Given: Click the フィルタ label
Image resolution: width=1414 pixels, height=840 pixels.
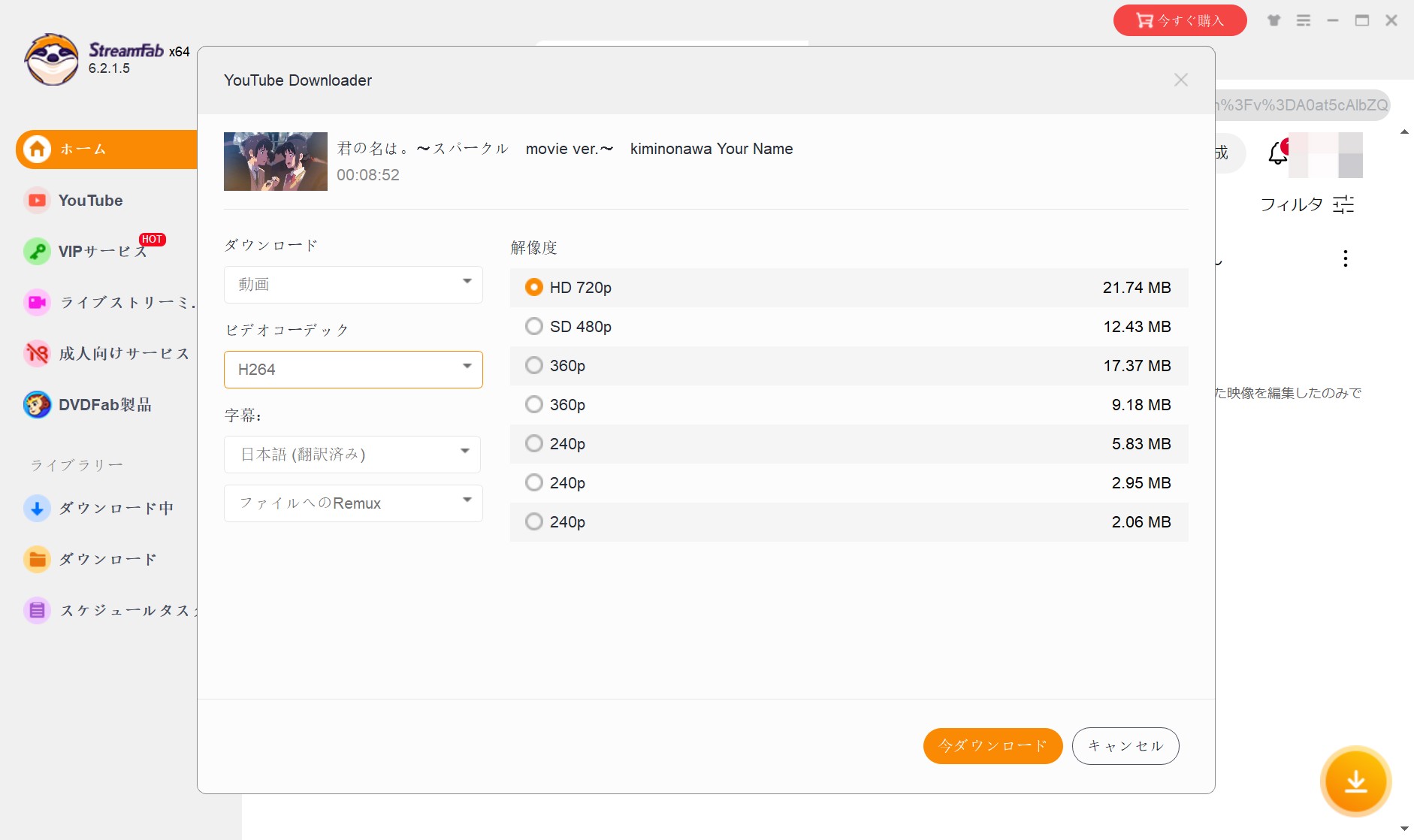Looking at the screenshot, I should [x=1292, y=204].
